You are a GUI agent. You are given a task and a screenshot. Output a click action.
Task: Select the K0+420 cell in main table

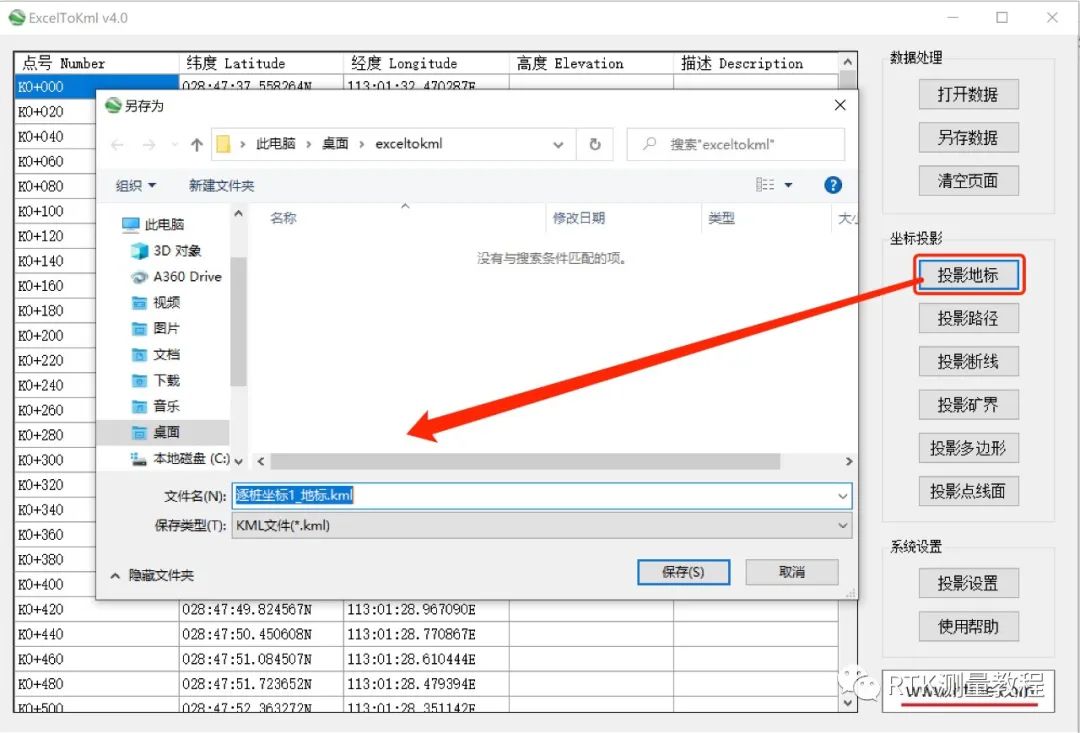click(x=96, y=610)
